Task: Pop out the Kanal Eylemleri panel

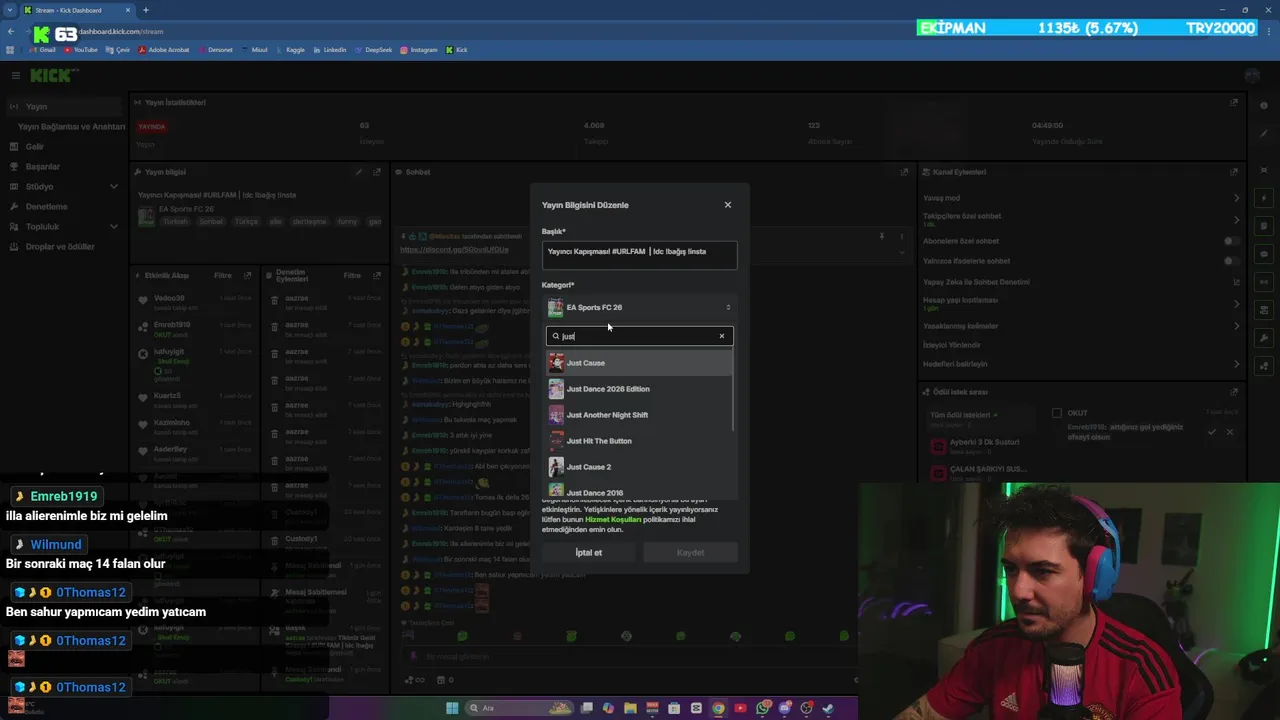Action: click(x=1234, y=172)
